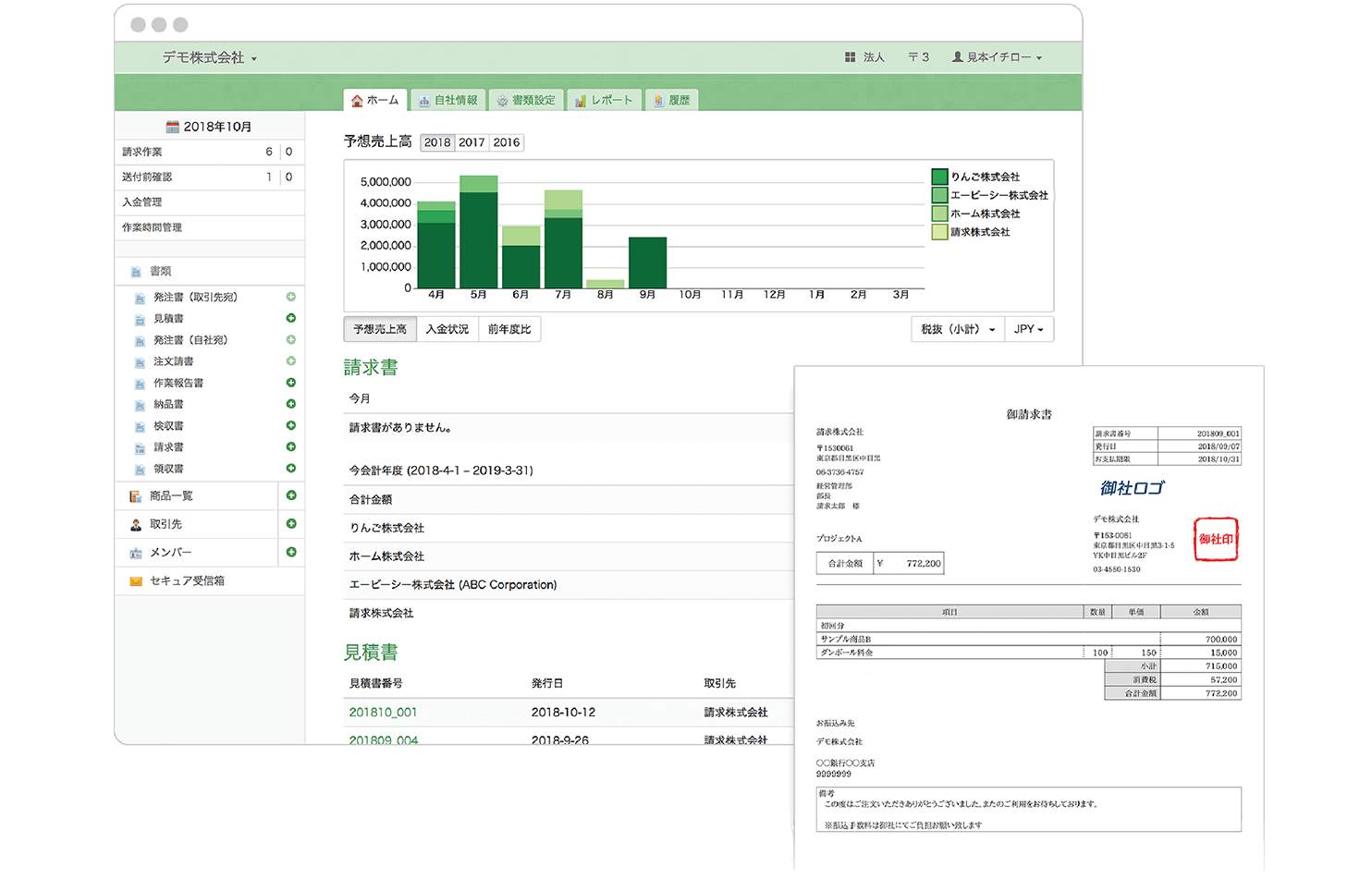
Task: Open the 自社情報 tab
Action: tap(448, 100)
